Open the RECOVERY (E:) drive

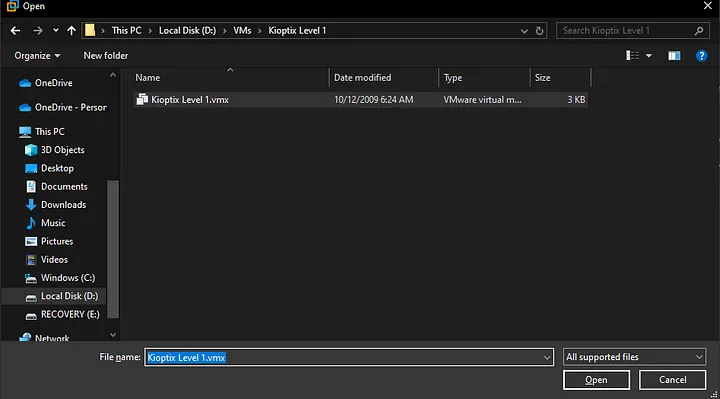tap(62, 315)
